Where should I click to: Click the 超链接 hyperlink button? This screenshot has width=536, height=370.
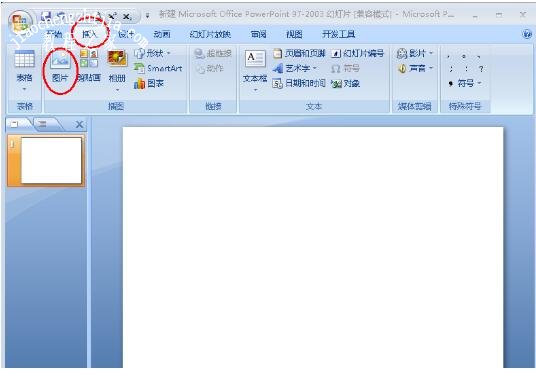213,53
